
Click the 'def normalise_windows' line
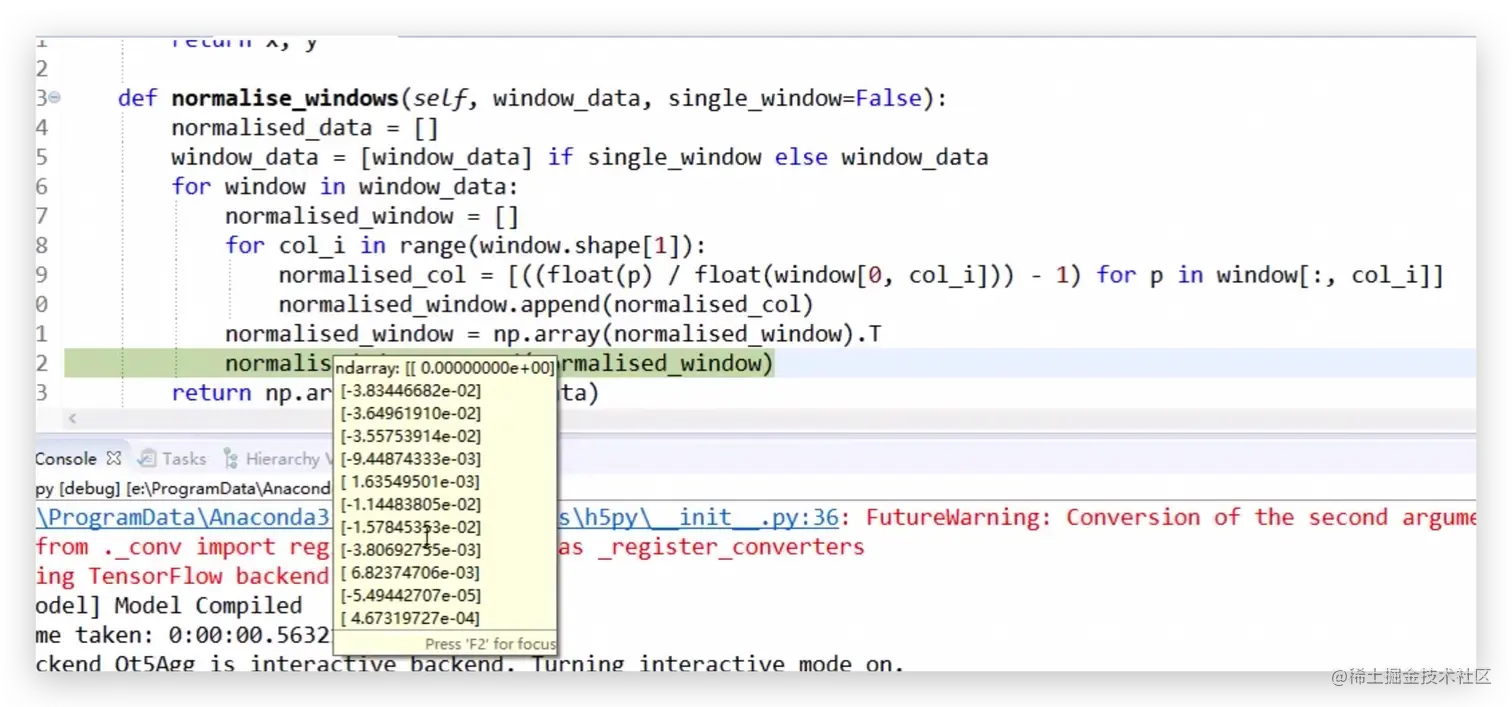pyautogui.click(x=532, y=98)
